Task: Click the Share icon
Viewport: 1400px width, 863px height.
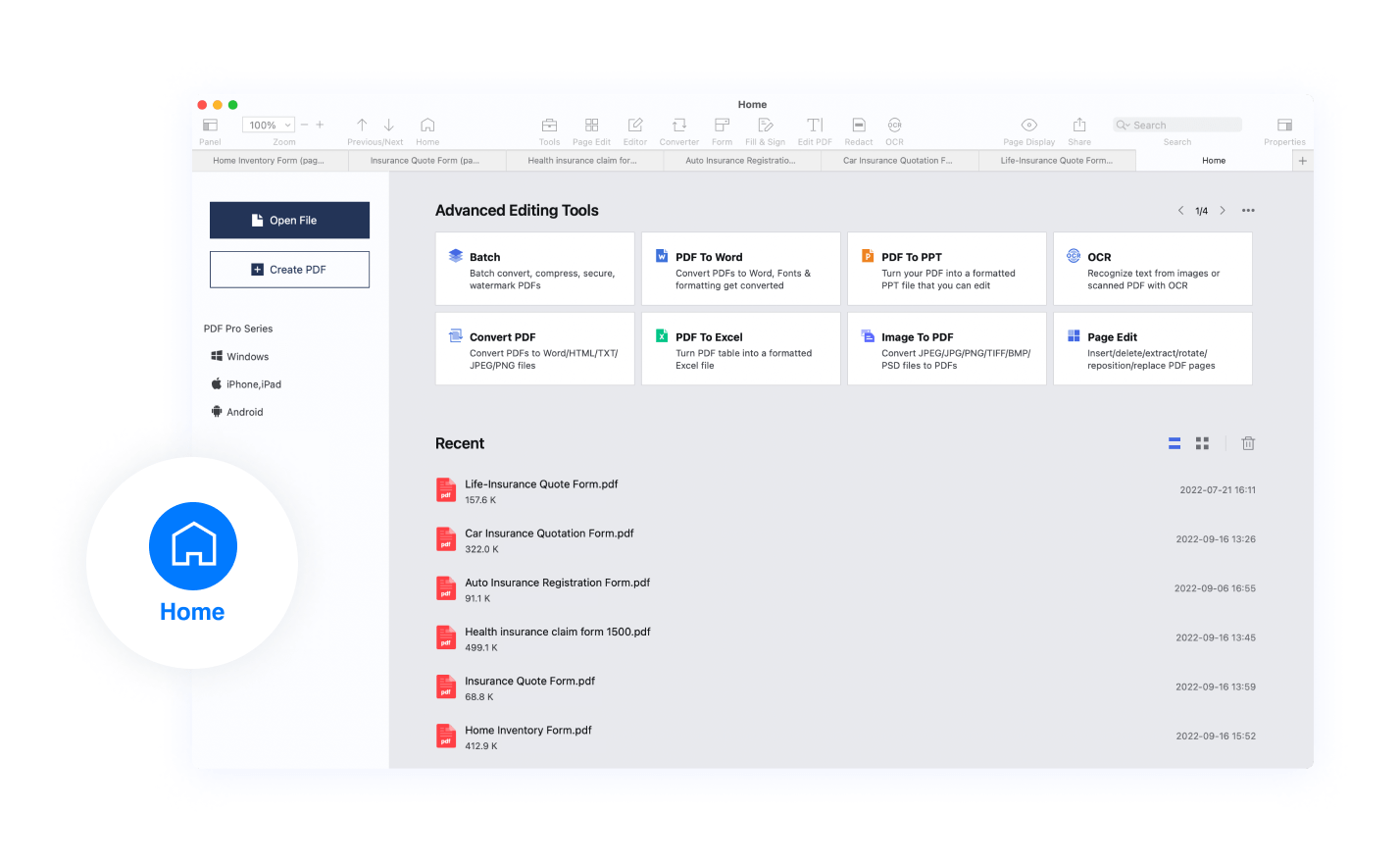Action: 1079,126
